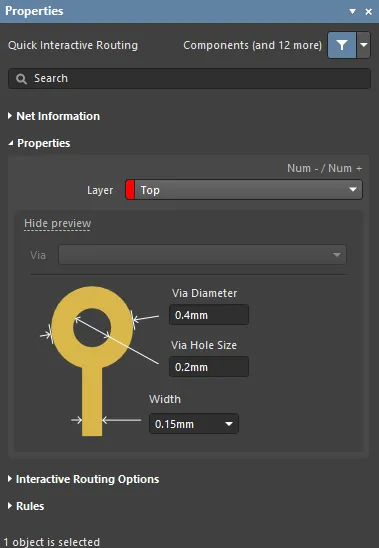The height and width of the screenshot is (548, 379).
Task: Open the disabled Via dropdown arrow
Action: point(337,255)
